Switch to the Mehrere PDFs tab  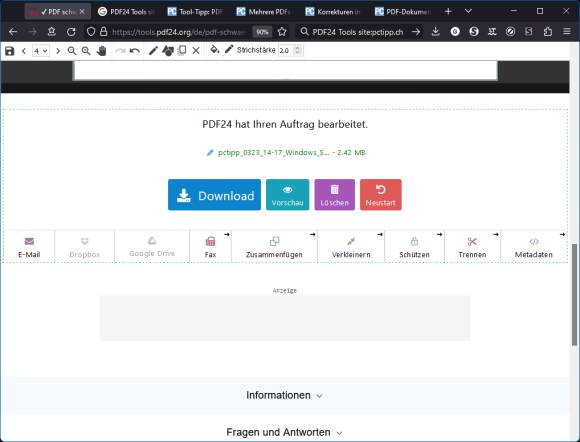tap(264, 12)
